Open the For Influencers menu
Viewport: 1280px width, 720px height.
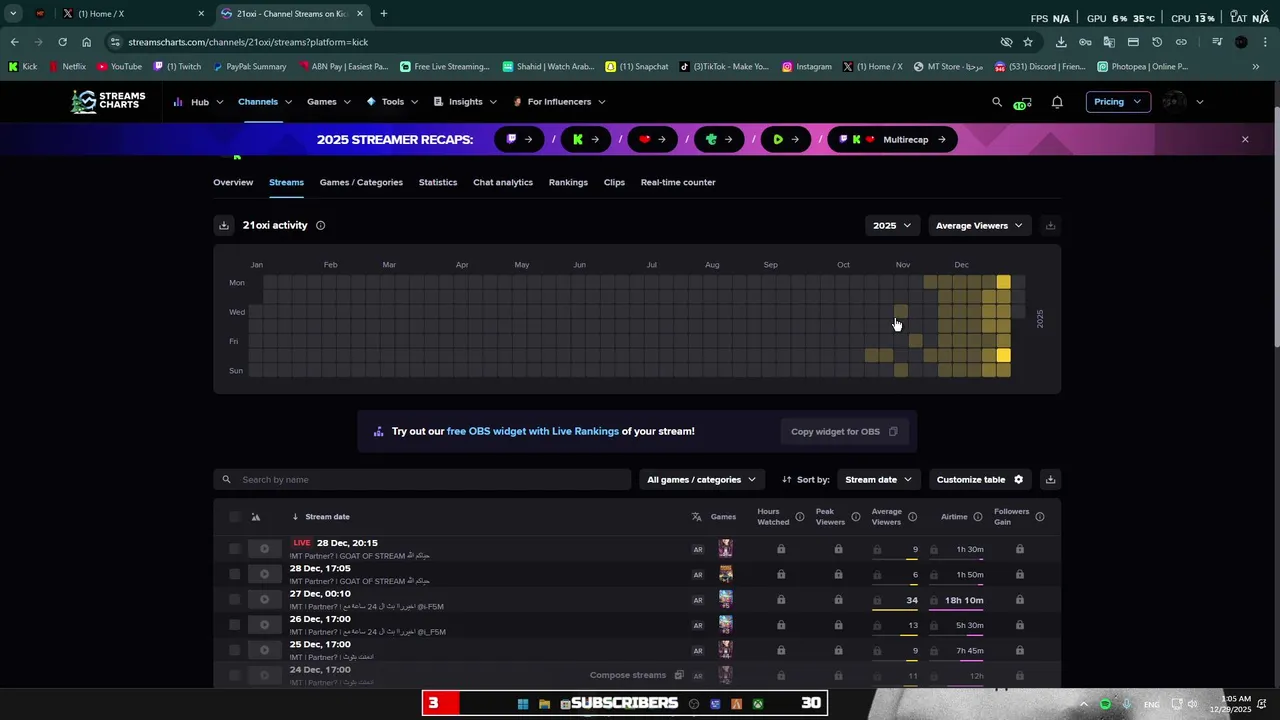click(559, 102)
